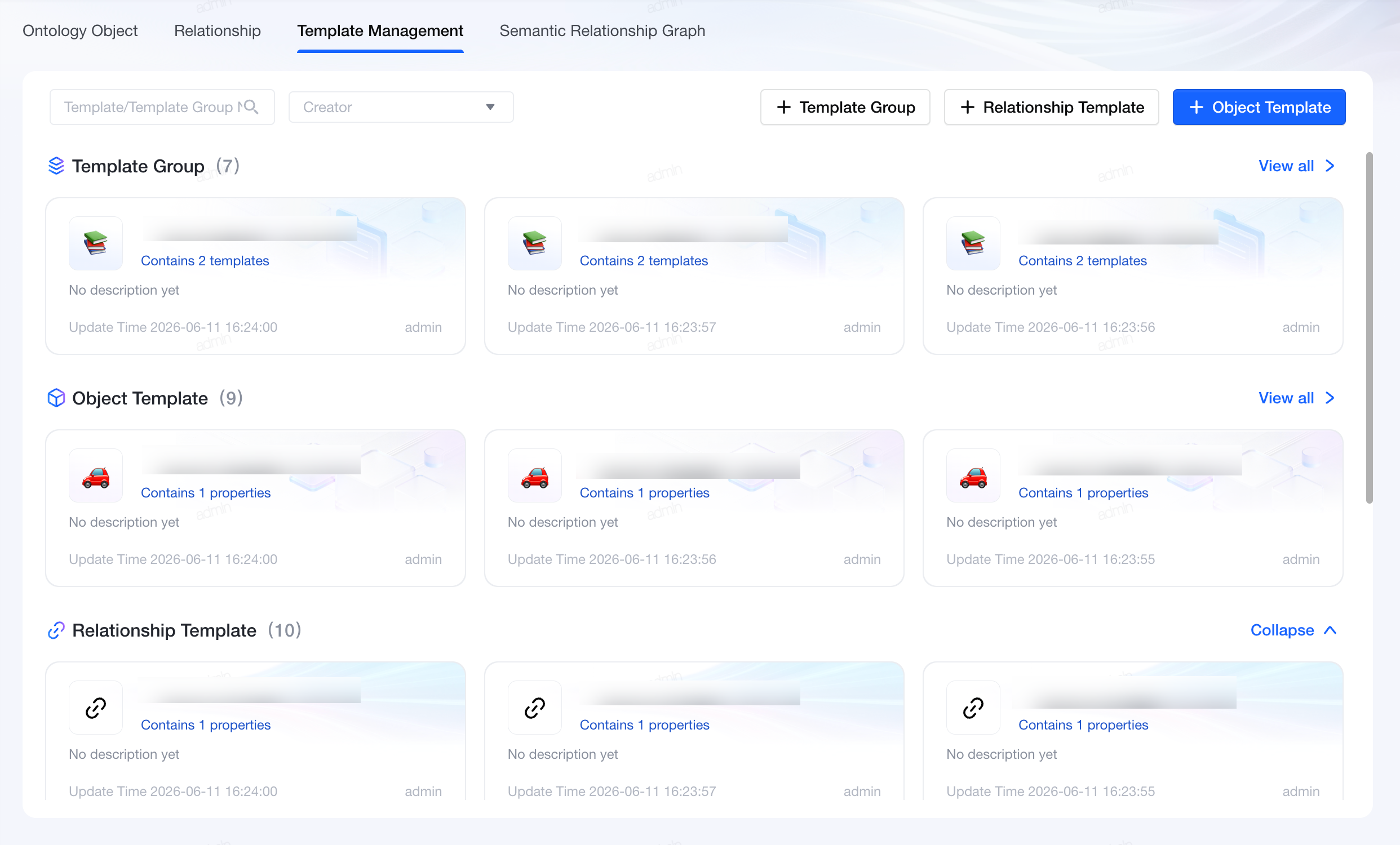The width and height of the screenshot is (1400, 845).
Task: Click red car icon of second object template
Action: (534, 475)
